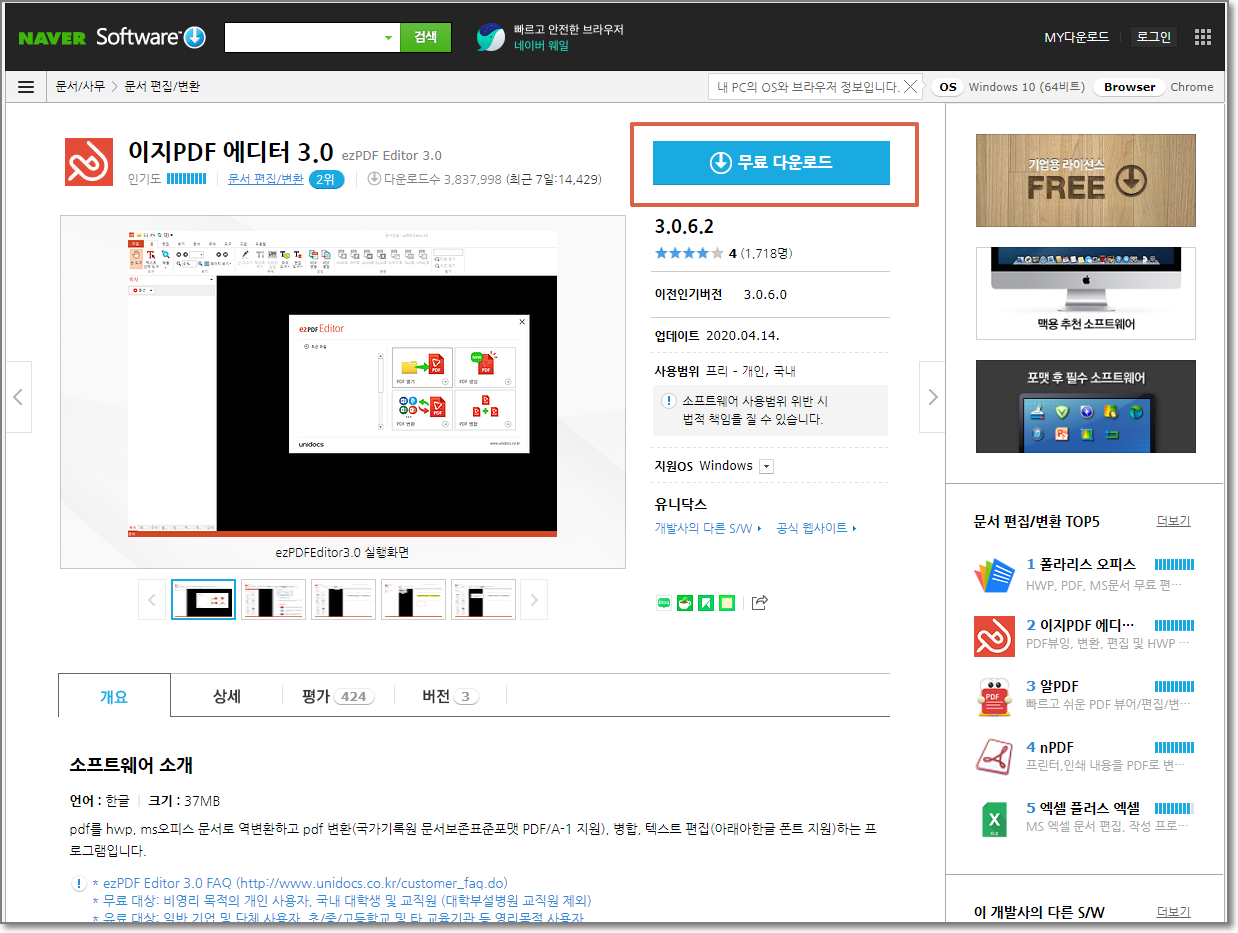Click the free download button
Image resolution: width=1238 pixels, height=933 pixels.
[x=771, y=163]
